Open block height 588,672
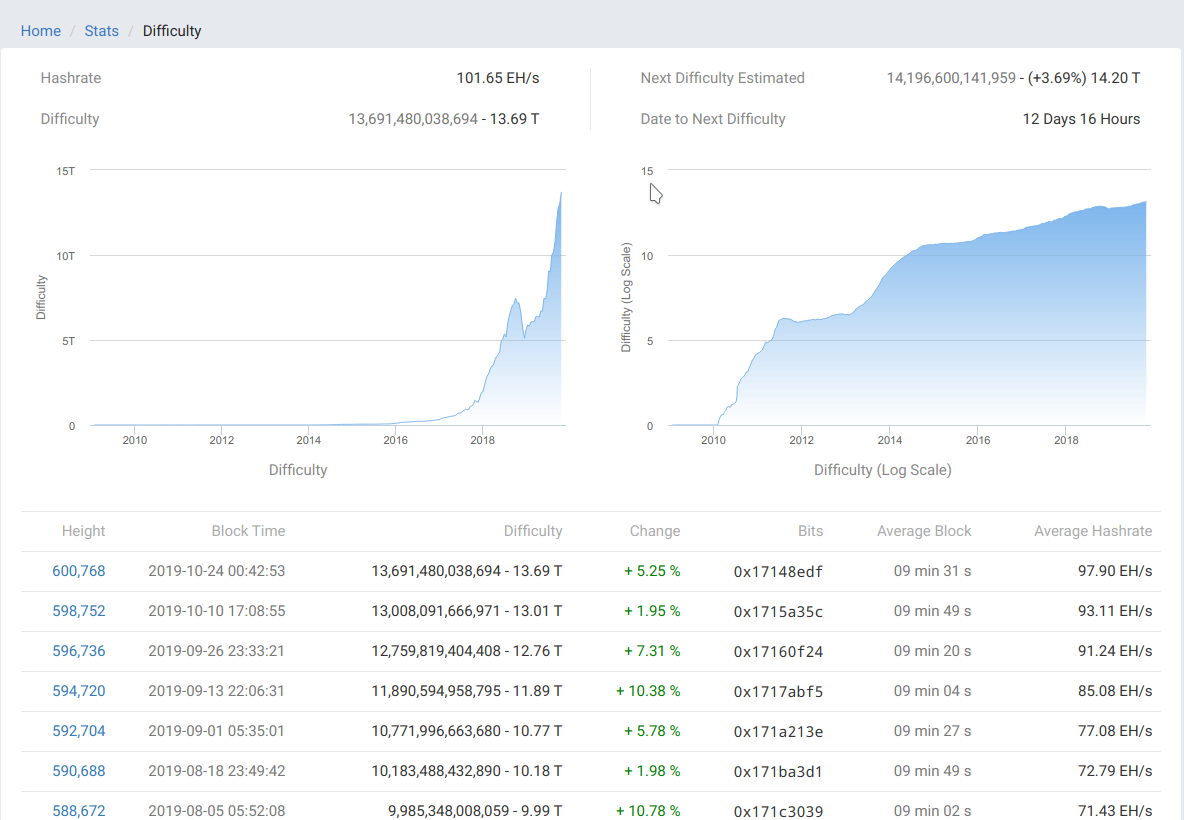Viewport: 1184px width, 820px height. pyautogui.click(x=79, y=810)
